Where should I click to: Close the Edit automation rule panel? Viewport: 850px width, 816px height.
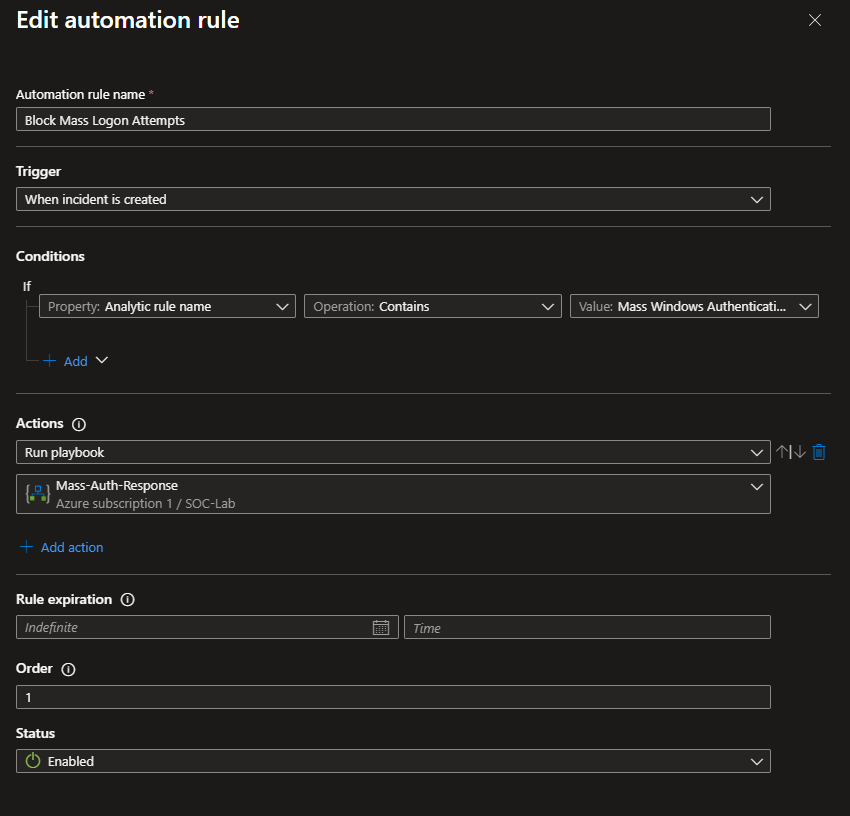(x=815, y=20)
